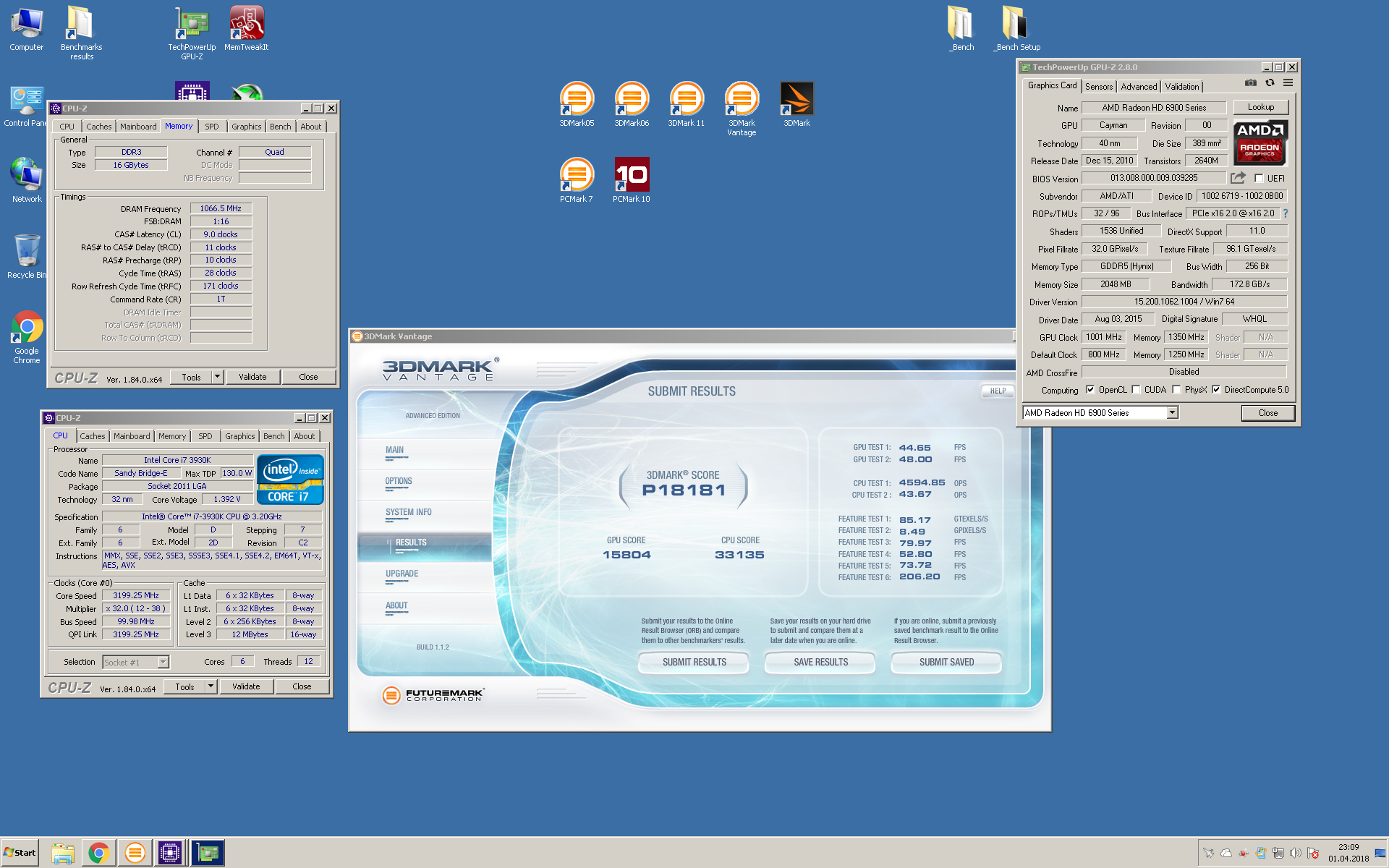Click SUBMIT RESULTS button in 3DMark Vantage
1389x868 pixels.
pos(694,662)
